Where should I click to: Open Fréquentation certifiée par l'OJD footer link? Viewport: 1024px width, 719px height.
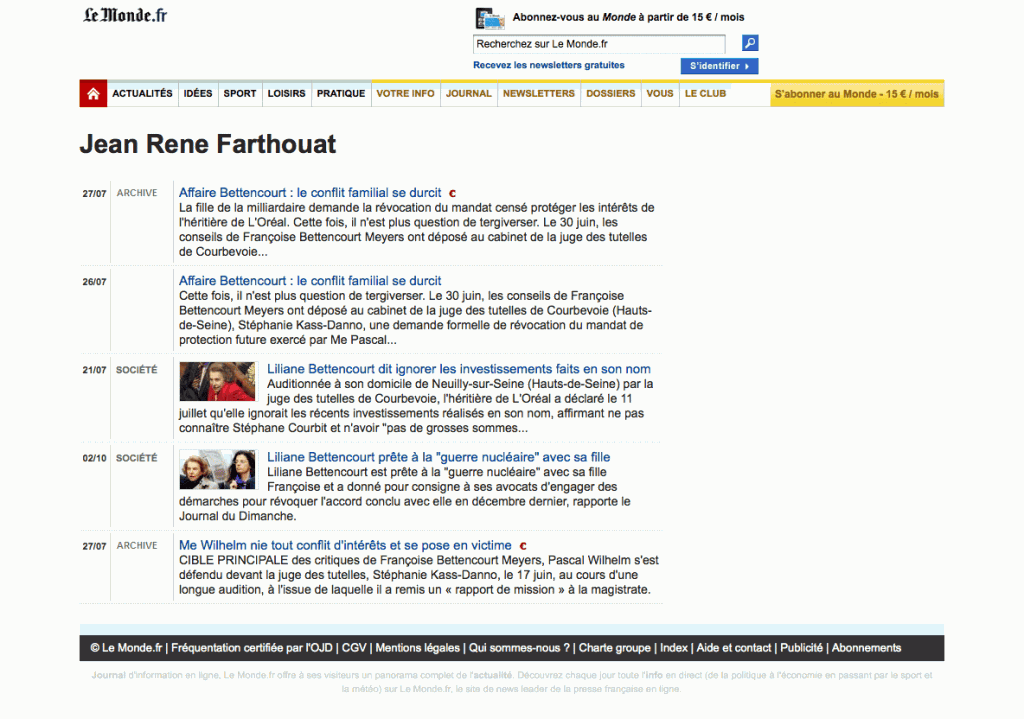click(252, 648)
